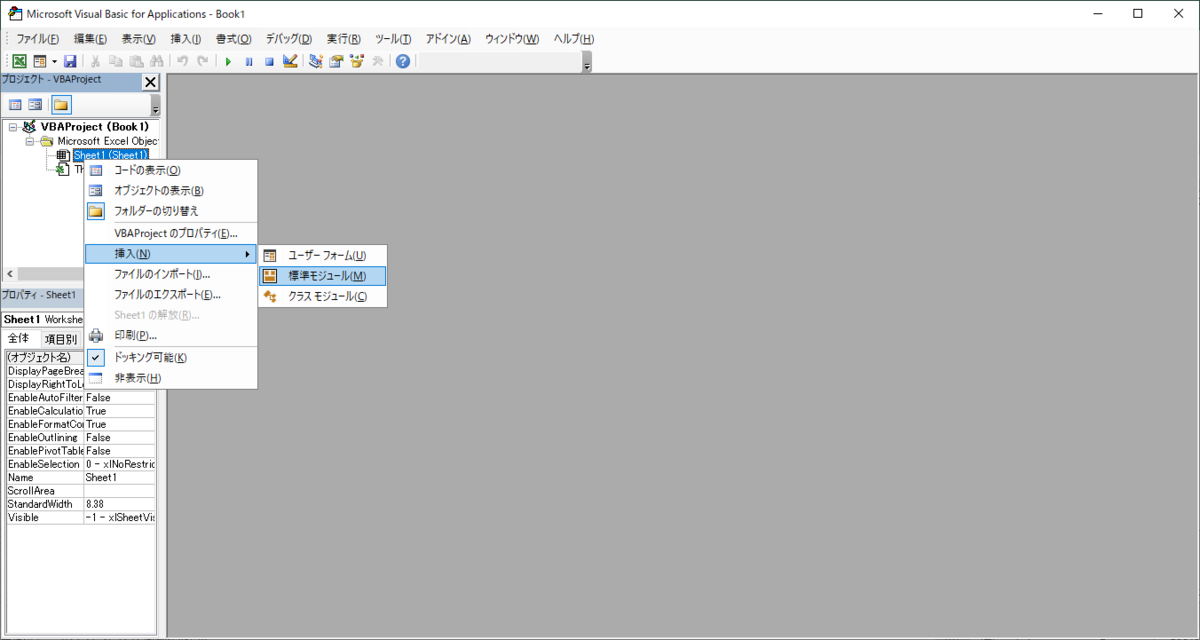Select the Name property value Sheet1
The image size is (1200, 640).
(x=120, y=477)
